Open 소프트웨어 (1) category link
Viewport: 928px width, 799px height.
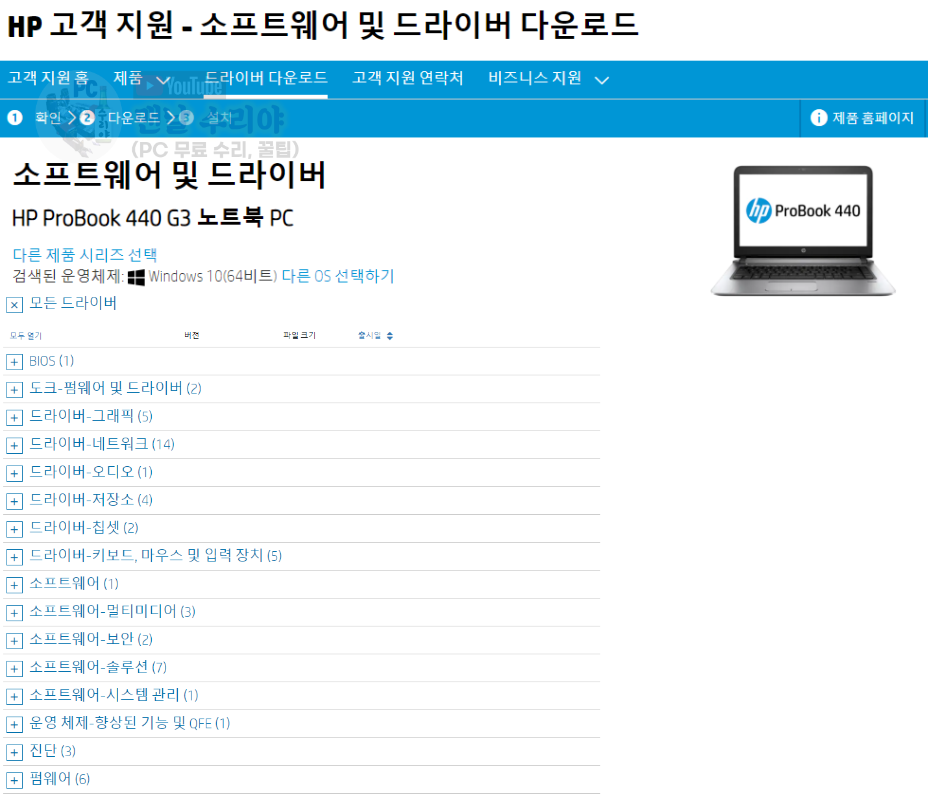click(74, 583)
